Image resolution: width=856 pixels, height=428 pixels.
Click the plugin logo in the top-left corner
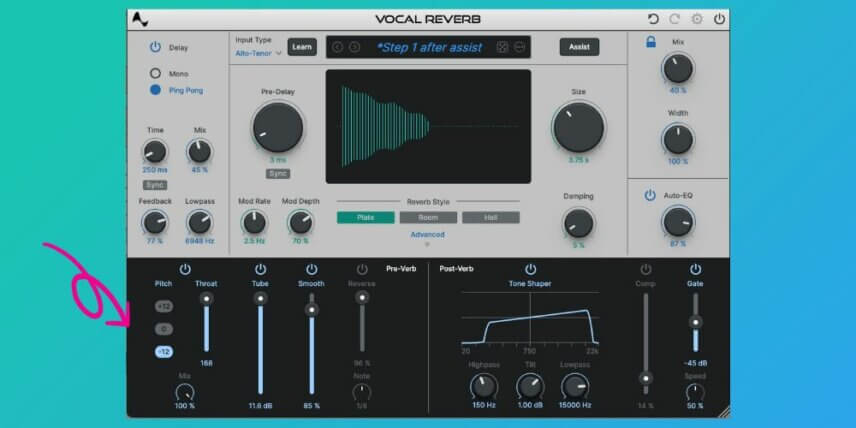point(140,20)
